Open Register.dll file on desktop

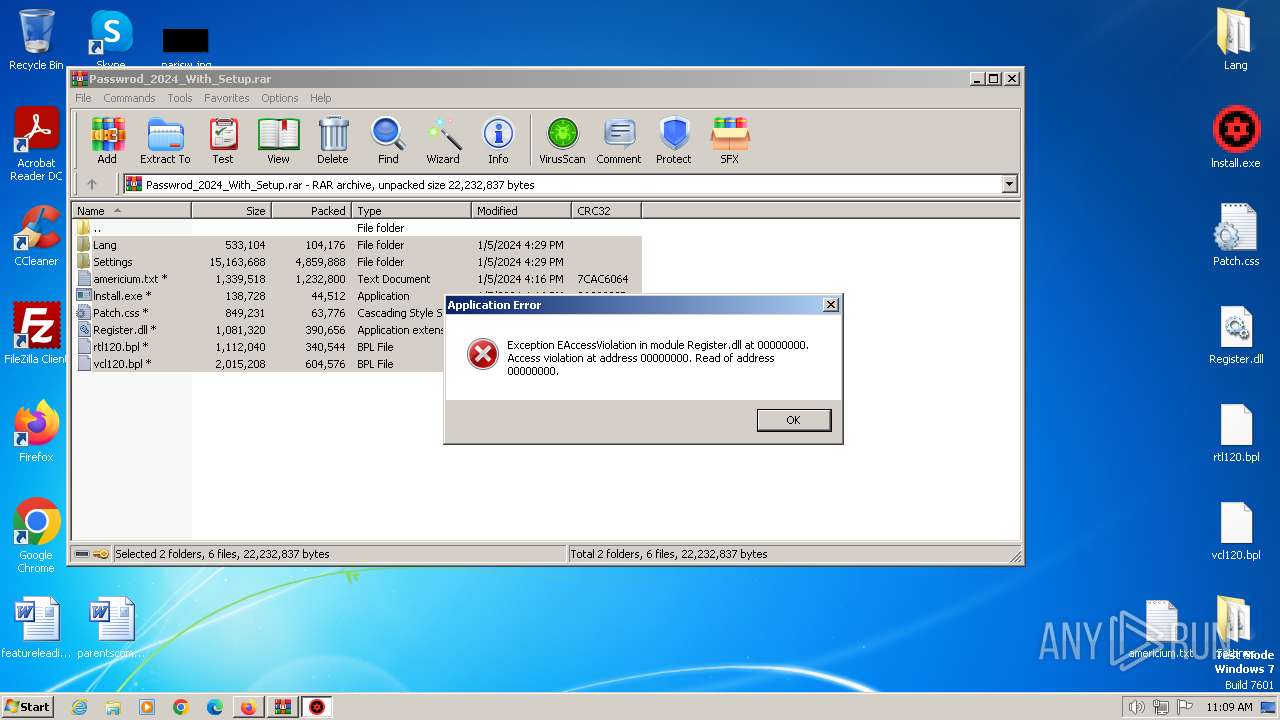pos(1236,334)
